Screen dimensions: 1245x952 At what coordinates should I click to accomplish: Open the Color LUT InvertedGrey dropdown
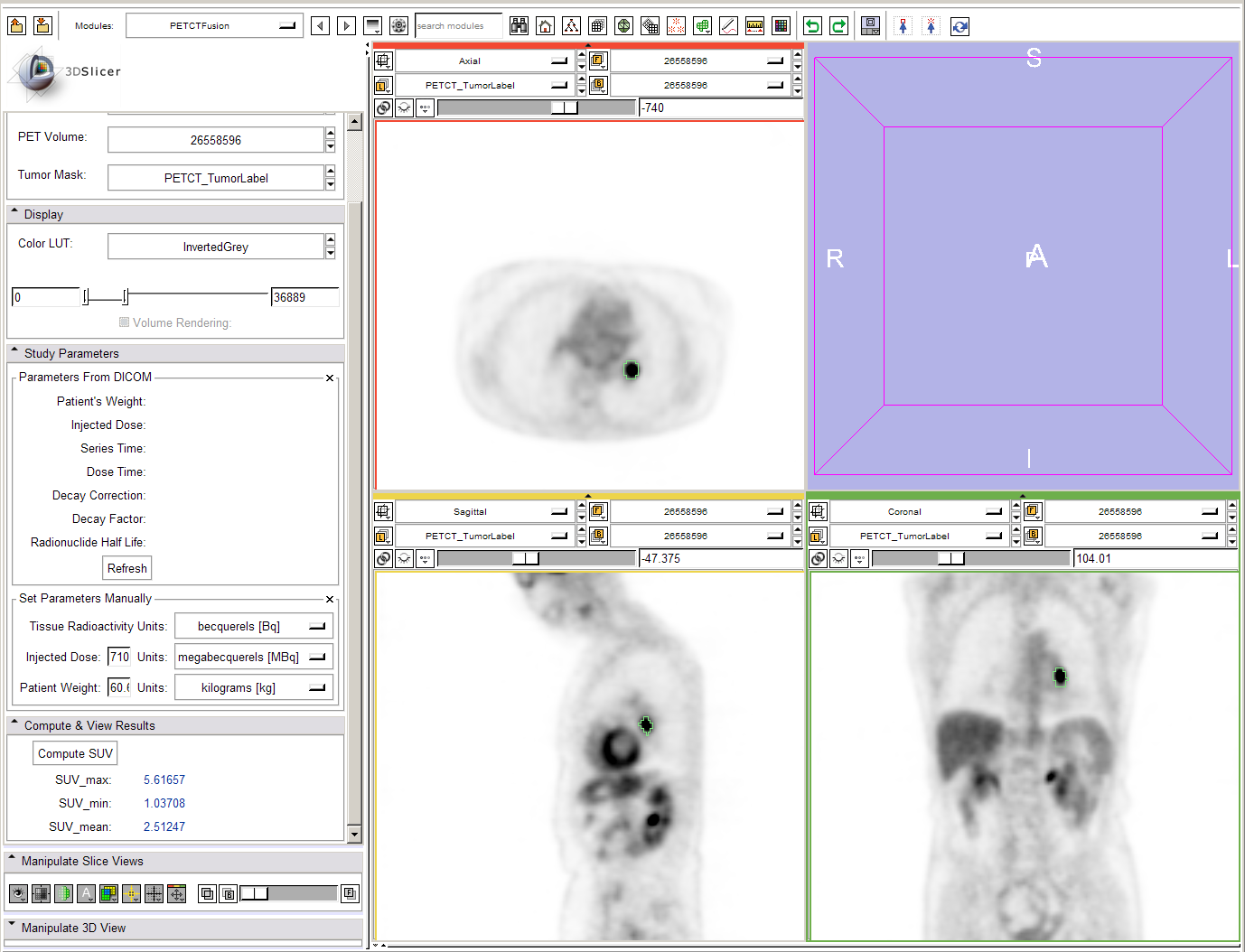click(216, 247)
